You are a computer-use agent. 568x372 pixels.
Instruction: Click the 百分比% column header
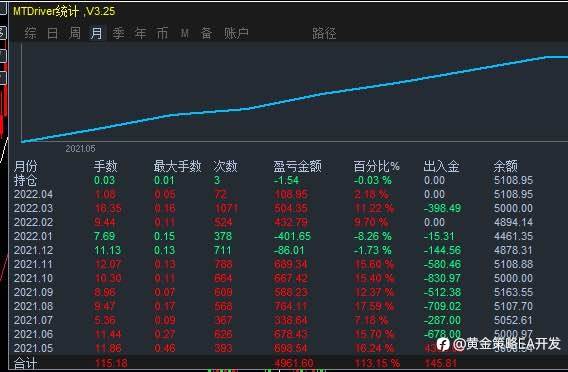[x=376, y=166]
